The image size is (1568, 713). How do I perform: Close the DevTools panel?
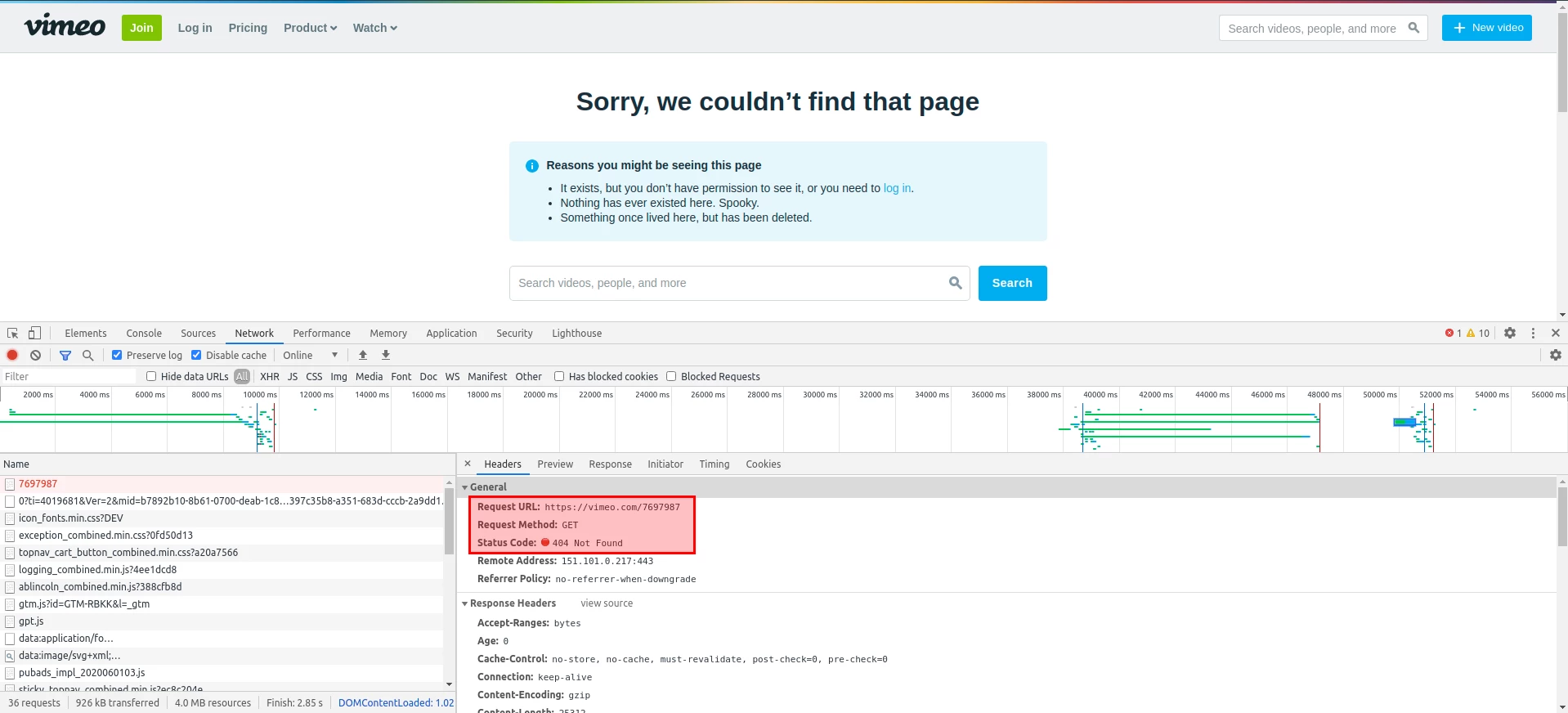click(1556, 333)
